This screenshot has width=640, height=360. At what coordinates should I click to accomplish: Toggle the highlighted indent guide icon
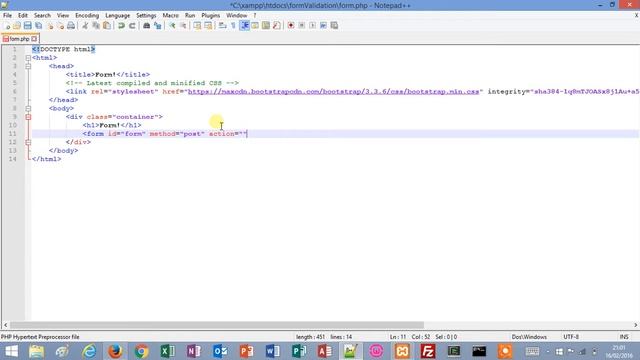coord(244,26)
